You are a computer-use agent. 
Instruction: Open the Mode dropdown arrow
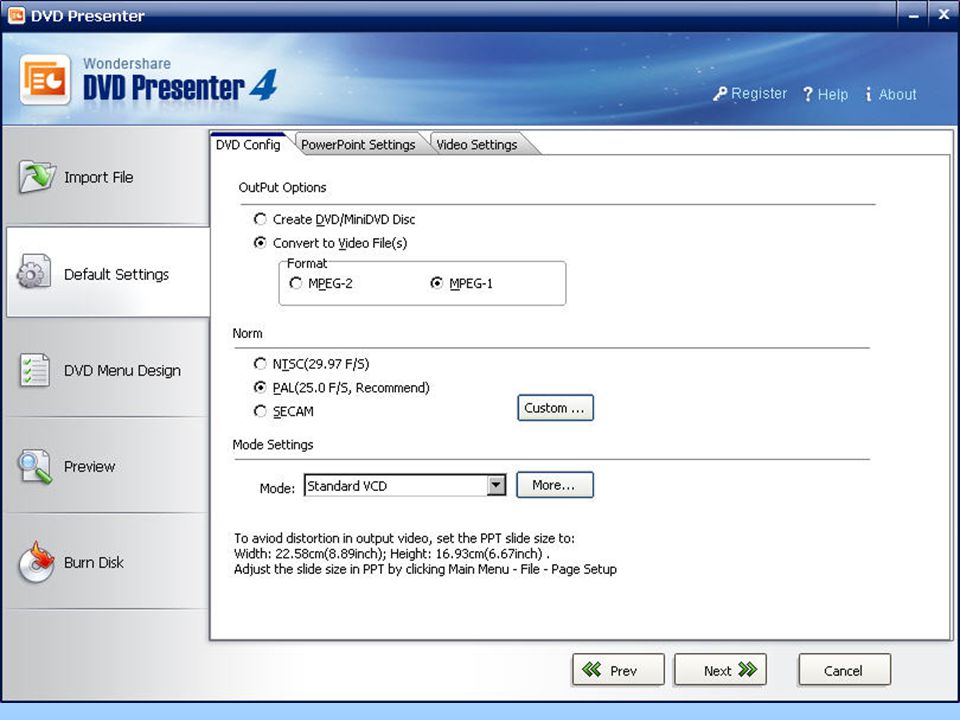(497, 486)
